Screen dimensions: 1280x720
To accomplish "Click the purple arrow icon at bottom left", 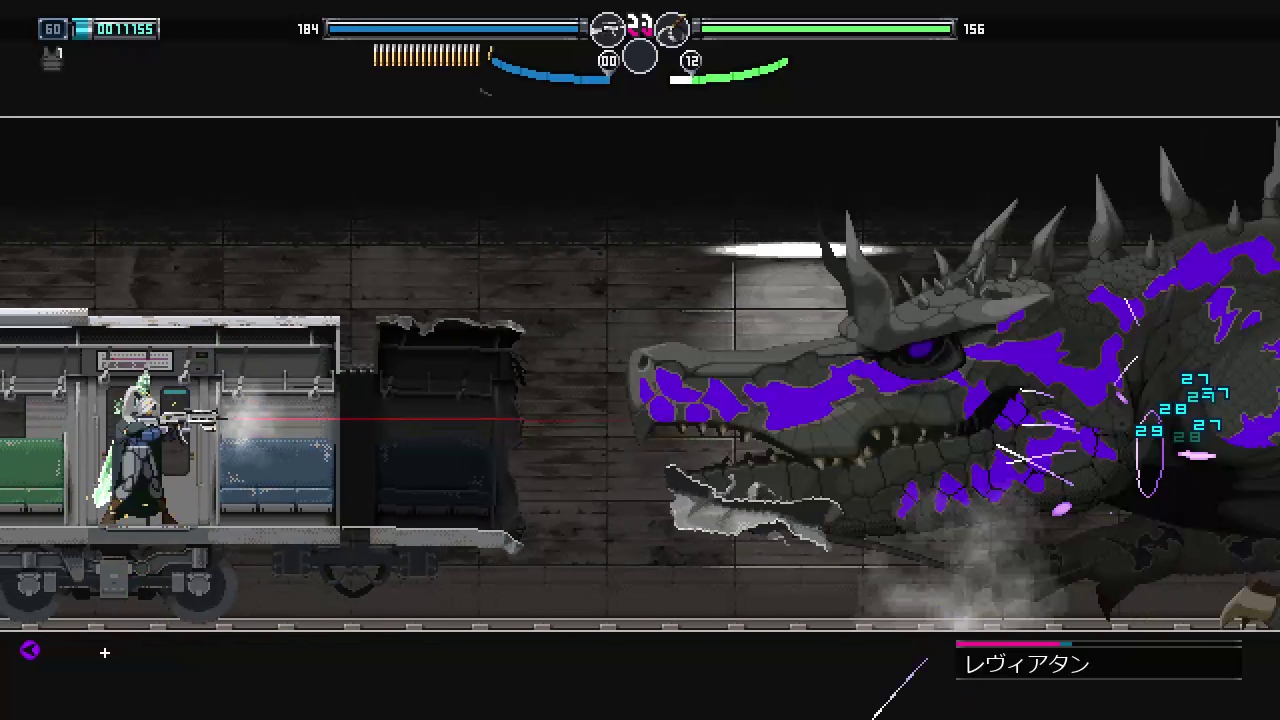I will point(30,651).
